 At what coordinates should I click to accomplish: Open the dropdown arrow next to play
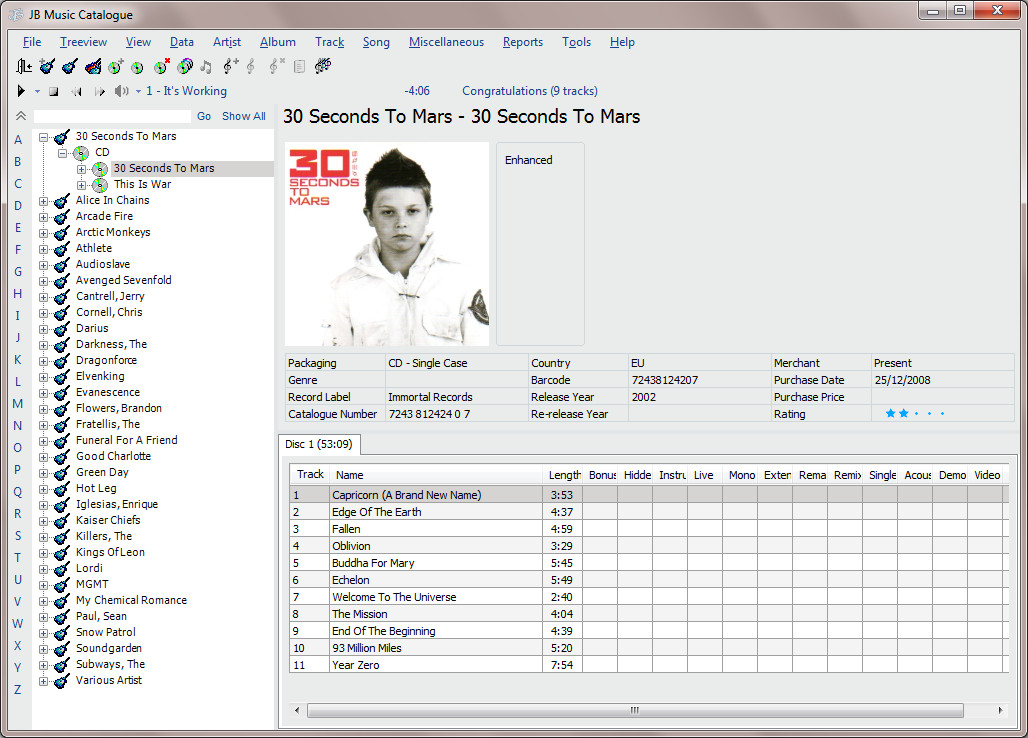coord(37,92)
